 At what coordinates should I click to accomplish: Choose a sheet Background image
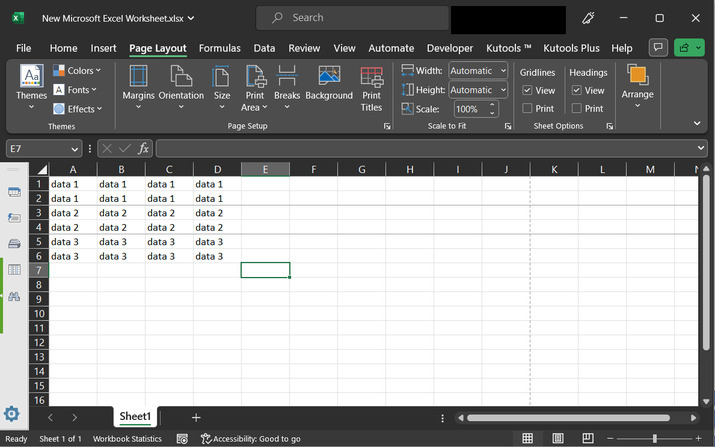(329, 85)
